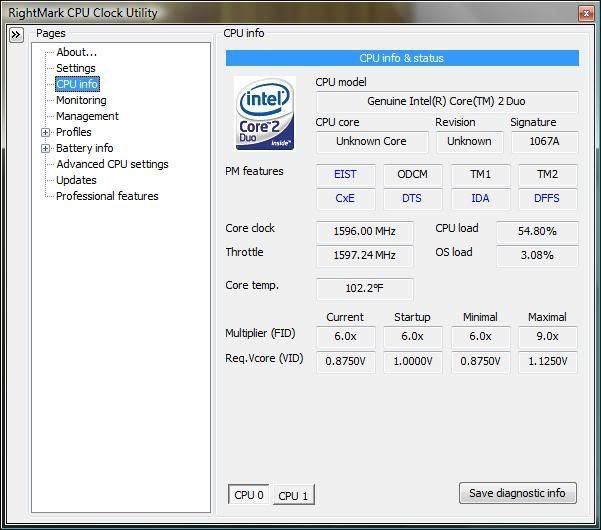
Task: Click the IDA power feature box
Action: pyautogui.click(x=480, y=199)
